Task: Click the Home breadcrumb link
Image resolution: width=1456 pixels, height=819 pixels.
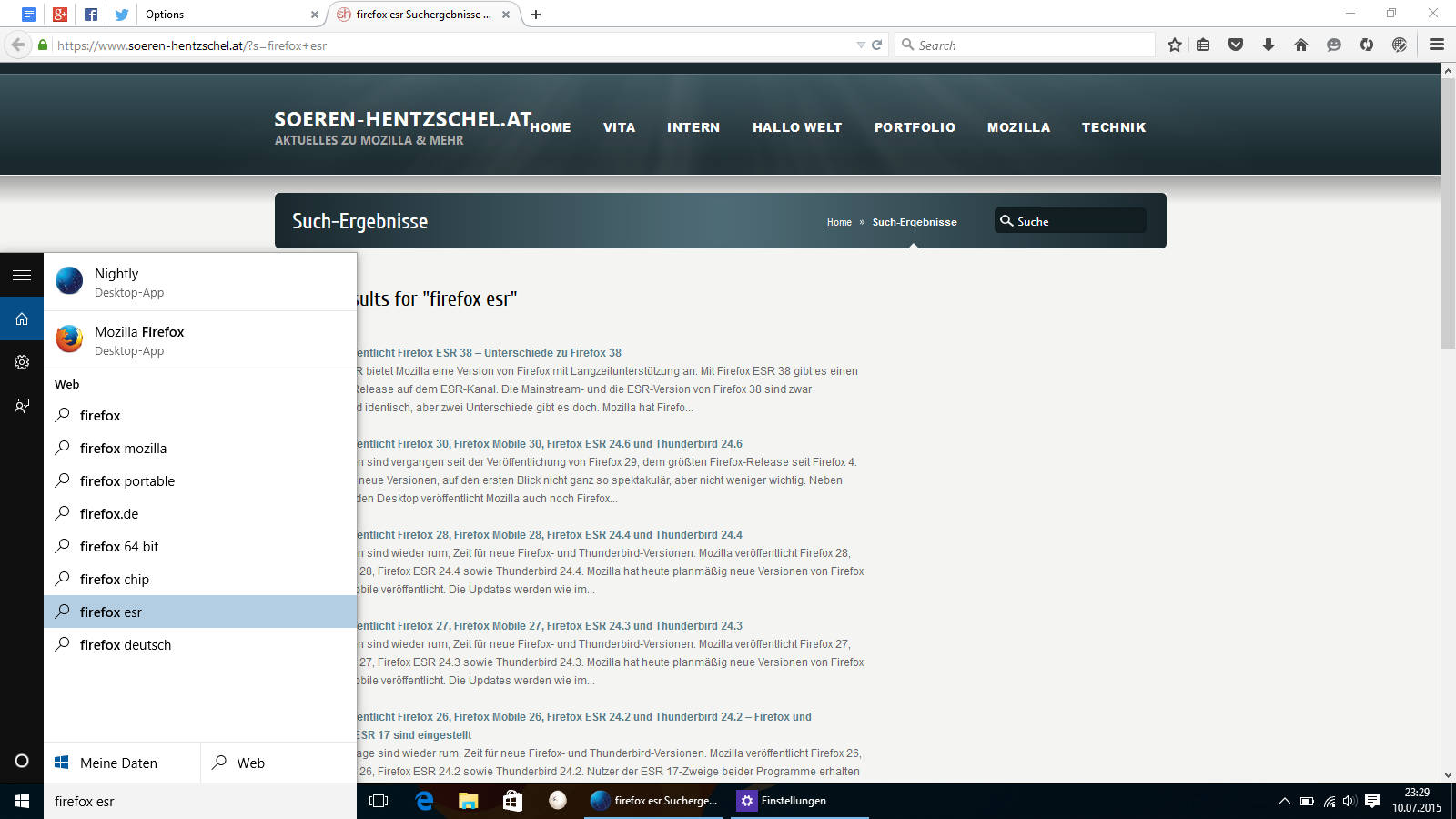Action: (839, 222)
